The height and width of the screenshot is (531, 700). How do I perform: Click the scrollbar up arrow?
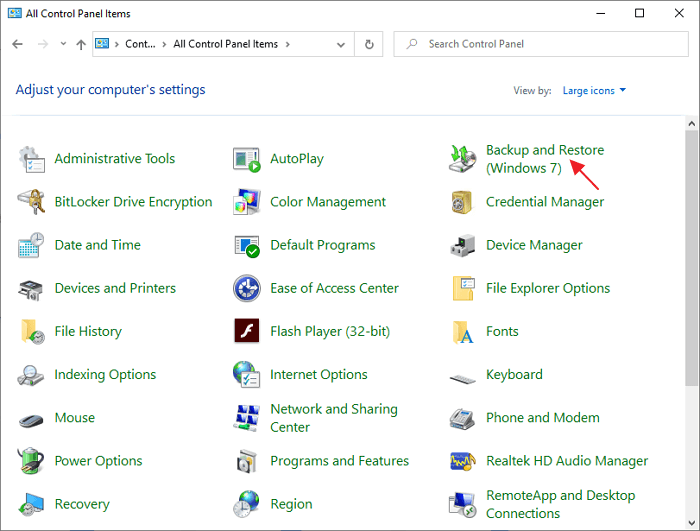click(x=692, y=123)
